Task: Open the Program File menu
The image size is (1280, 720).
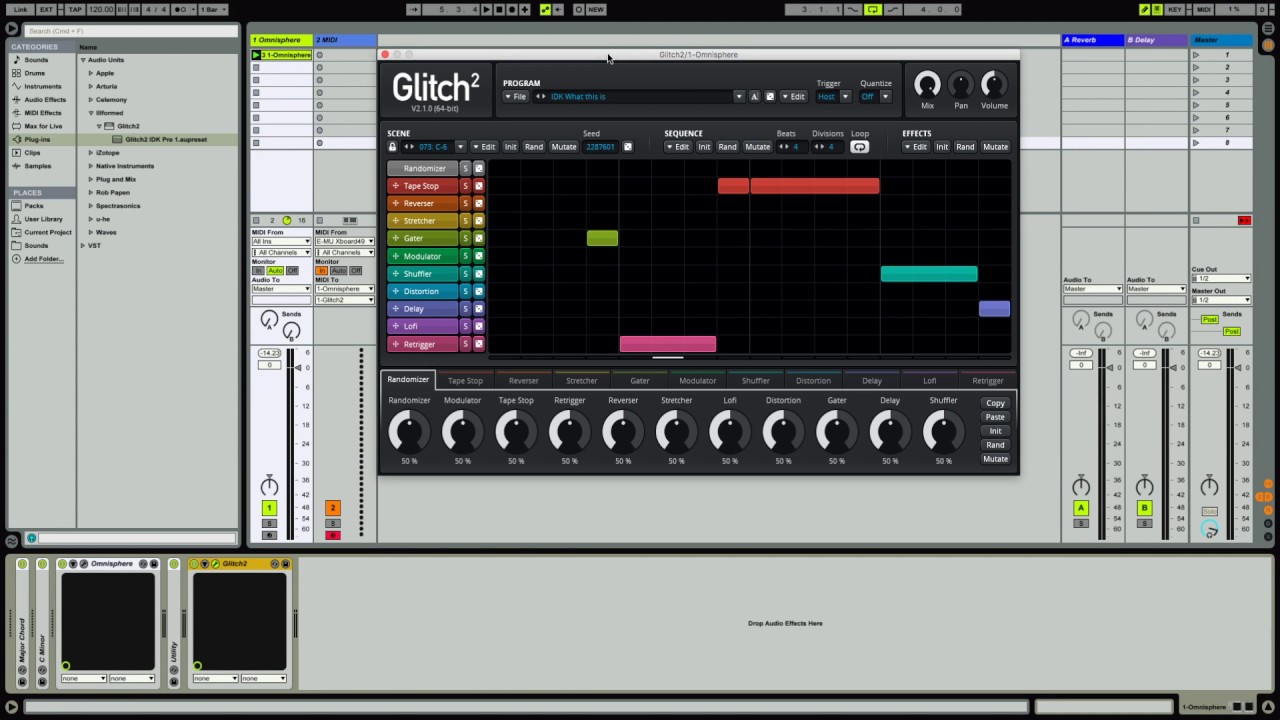Action: [516, 97]
